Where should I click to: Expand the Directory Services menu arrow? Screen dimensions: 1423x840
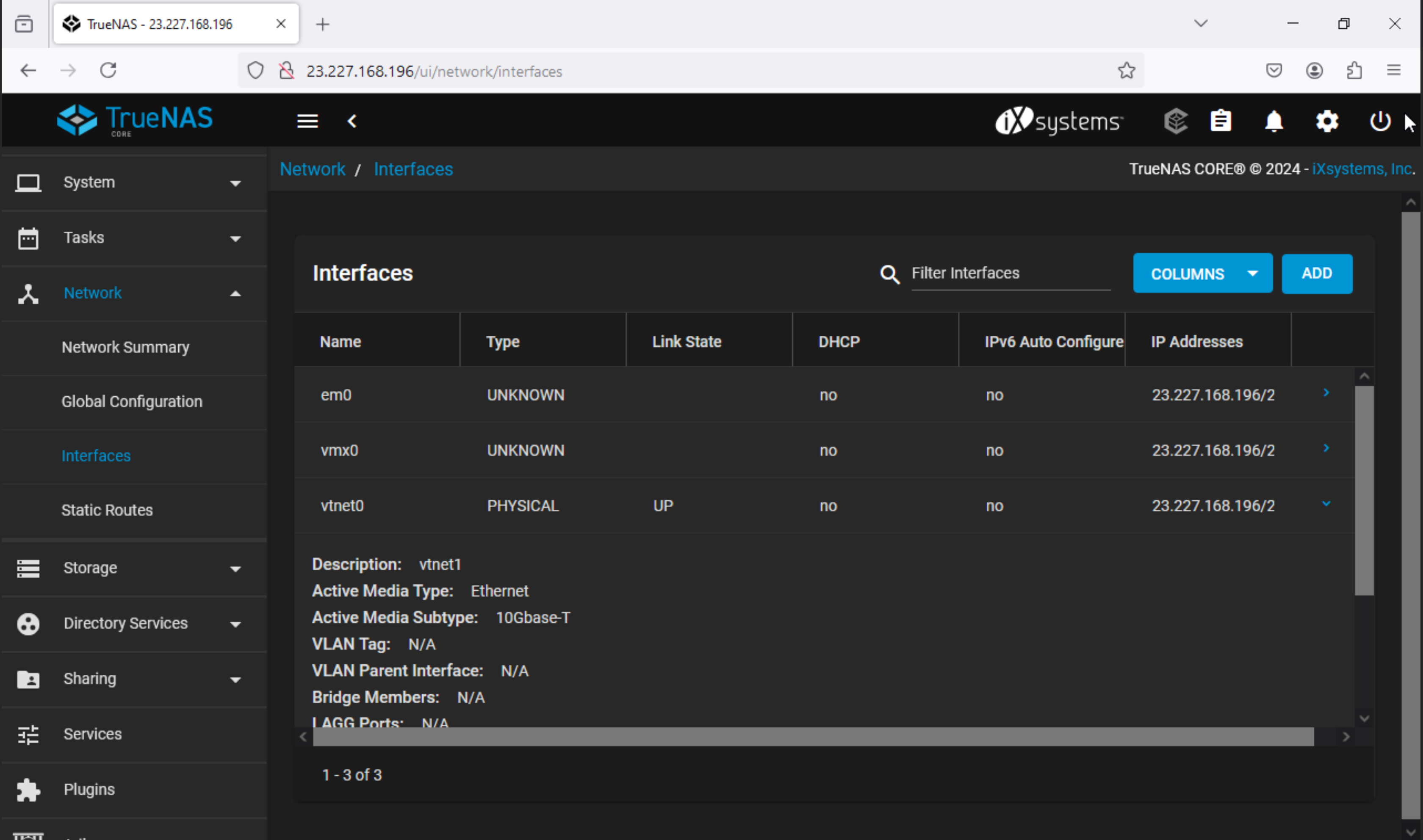[x=235, y=625]
